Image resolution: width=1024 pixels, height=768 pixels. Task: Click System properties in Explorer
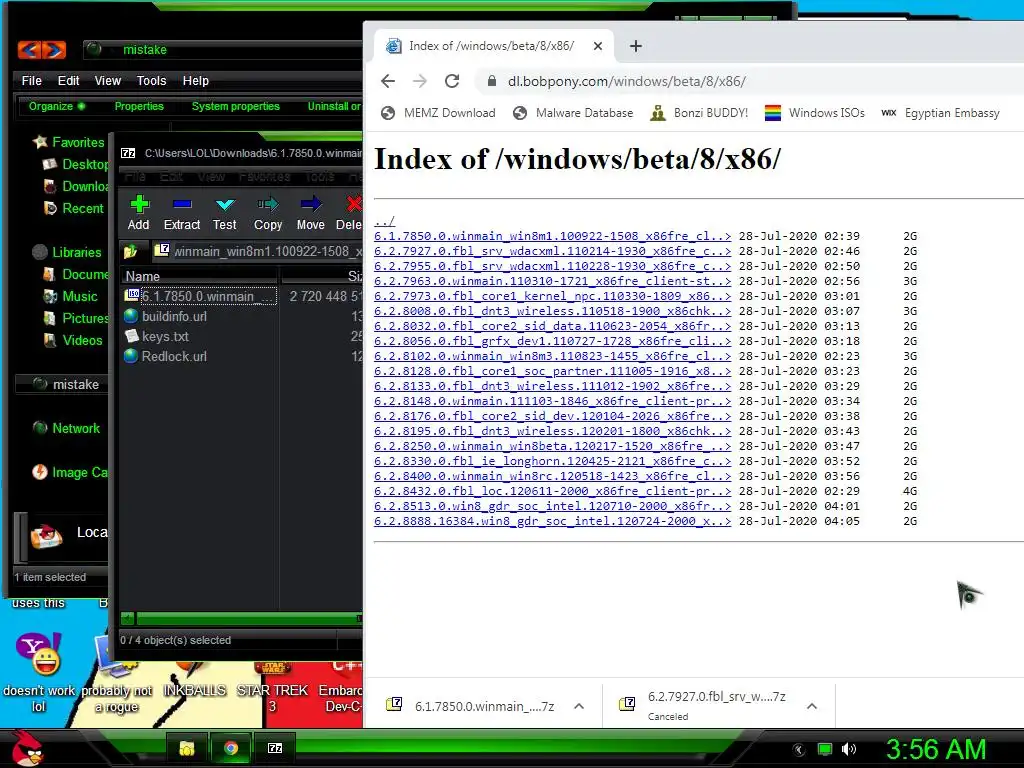coord(236,106)
